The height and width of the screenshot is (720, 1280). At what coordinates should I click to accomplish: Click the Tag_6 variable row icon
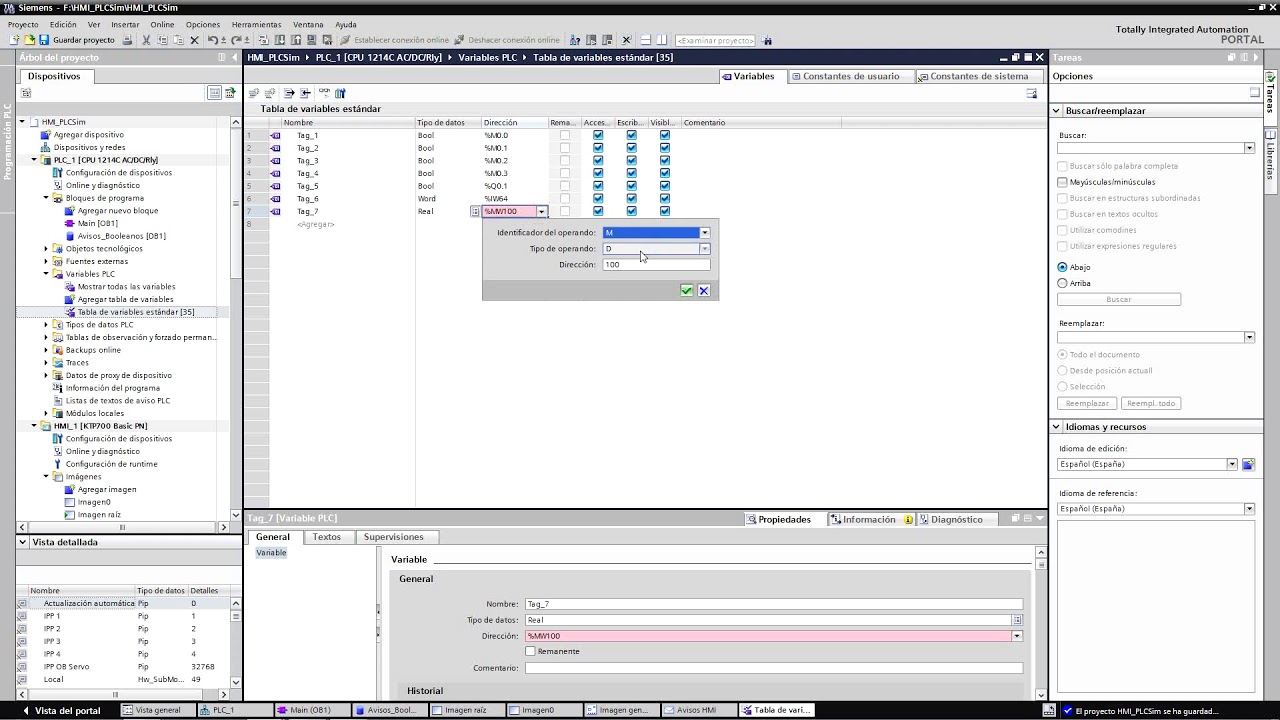click(x=275, y=199)
